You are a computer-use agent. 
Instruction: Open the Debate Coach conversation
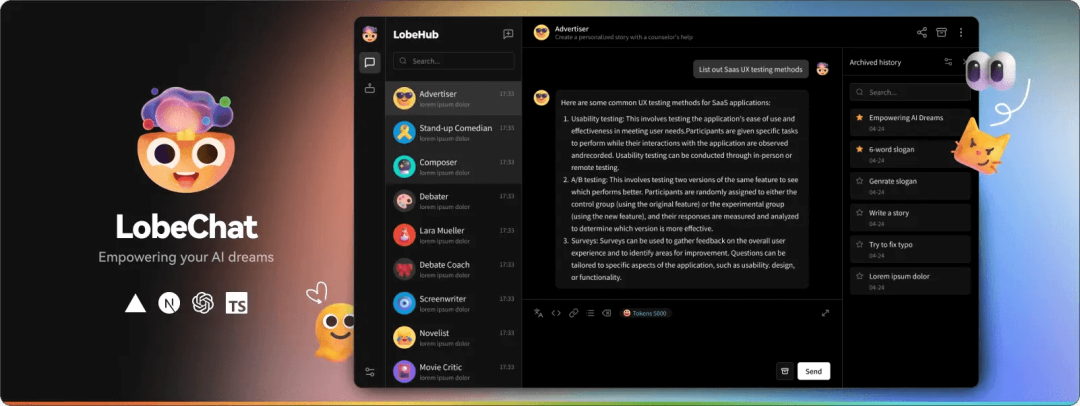(x=453, y=269)
